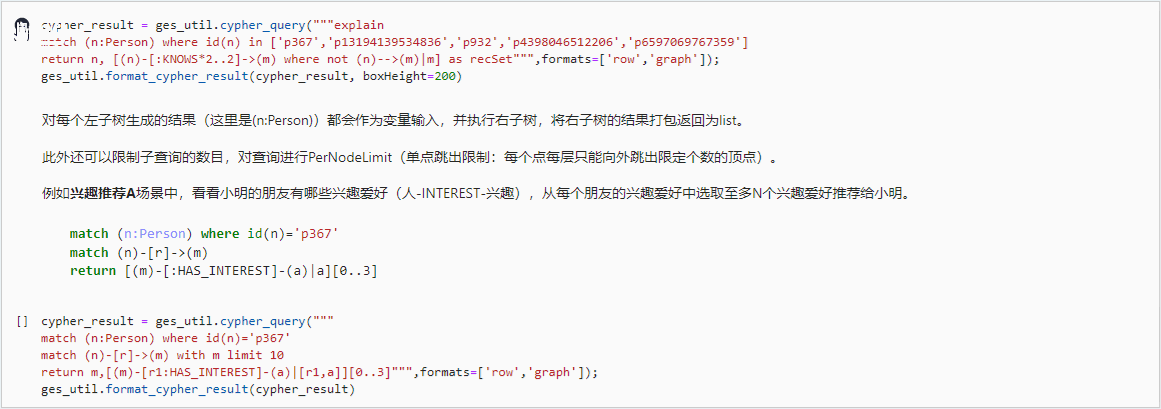Run the first code cell

tap(23, 32)
